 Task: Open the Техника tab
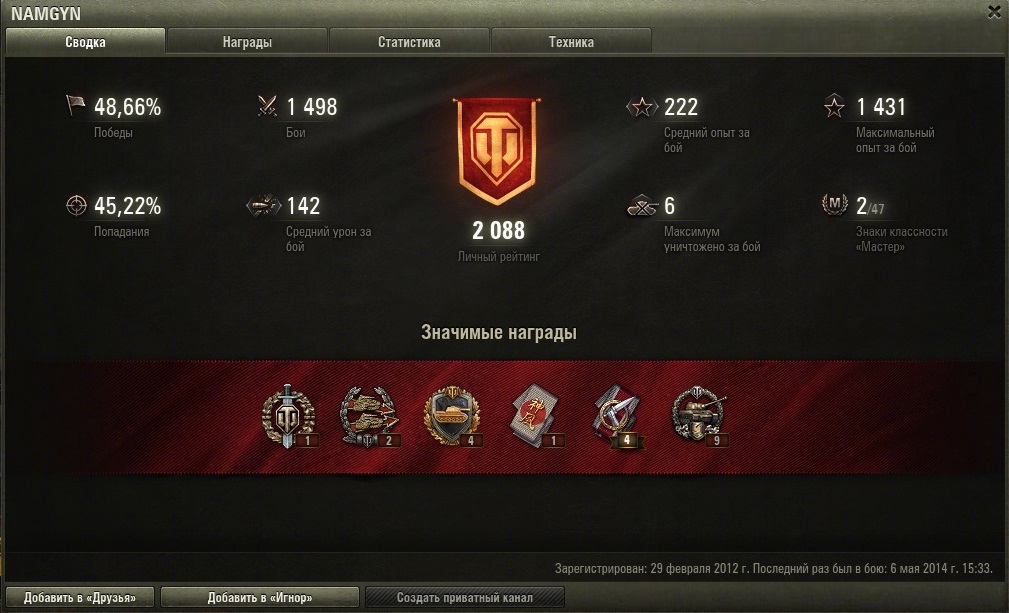click(571, 42)
